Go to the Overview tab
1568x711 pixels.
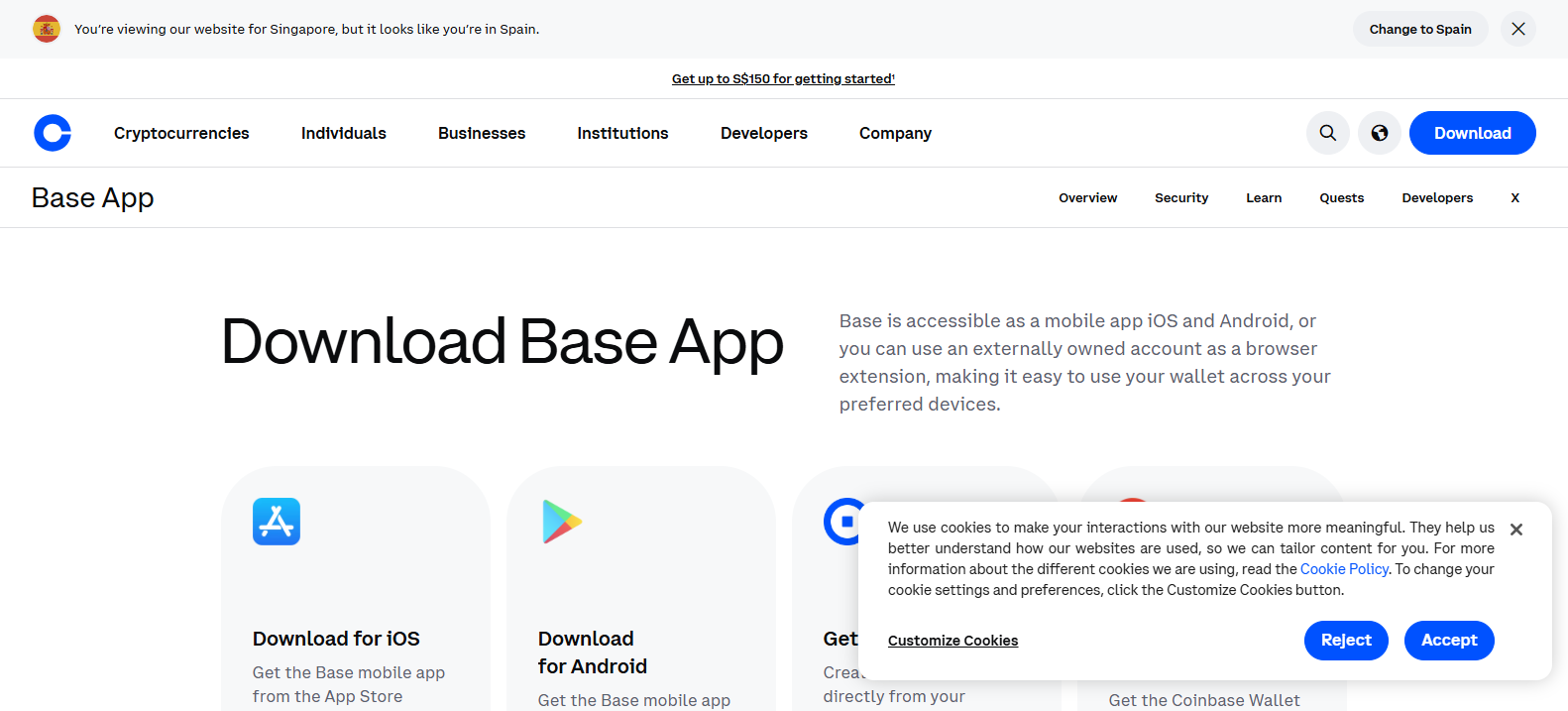(x=1087, y=198)
